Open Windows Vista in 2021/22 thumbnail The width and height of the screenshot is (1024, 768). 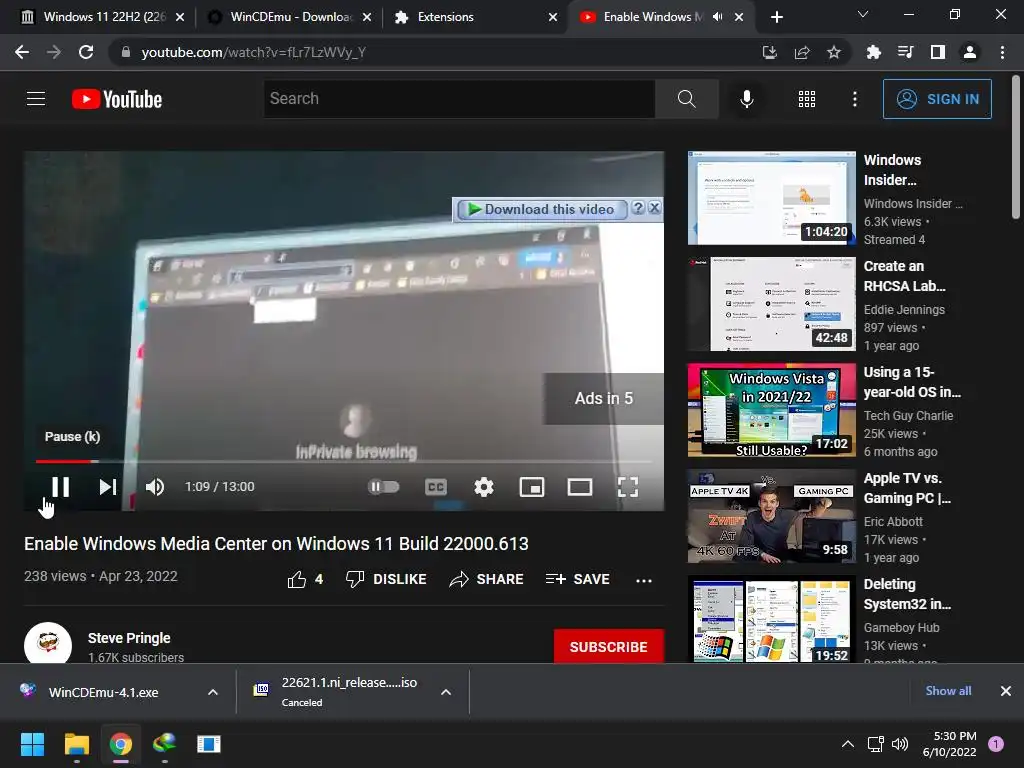coord(771,409)
